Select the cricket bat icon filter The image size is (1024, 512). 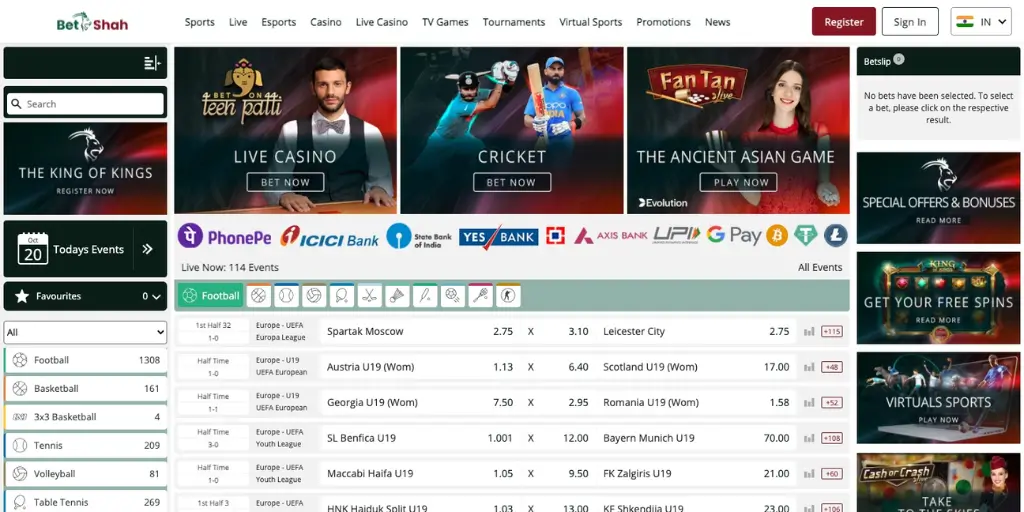click(x=425, y=296)
